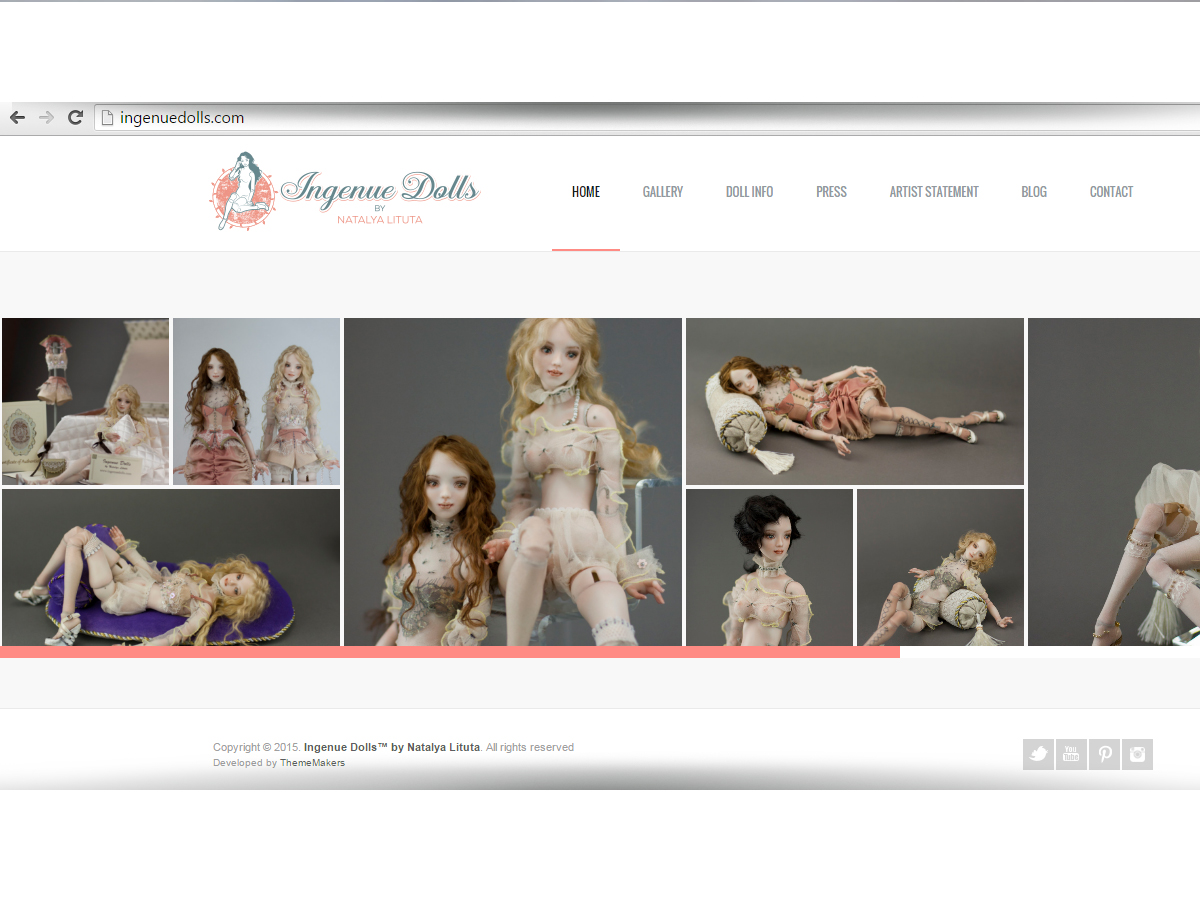Go back using the browser back arrow
Viewport: 1200px width, 900px height.
point(17,117)
